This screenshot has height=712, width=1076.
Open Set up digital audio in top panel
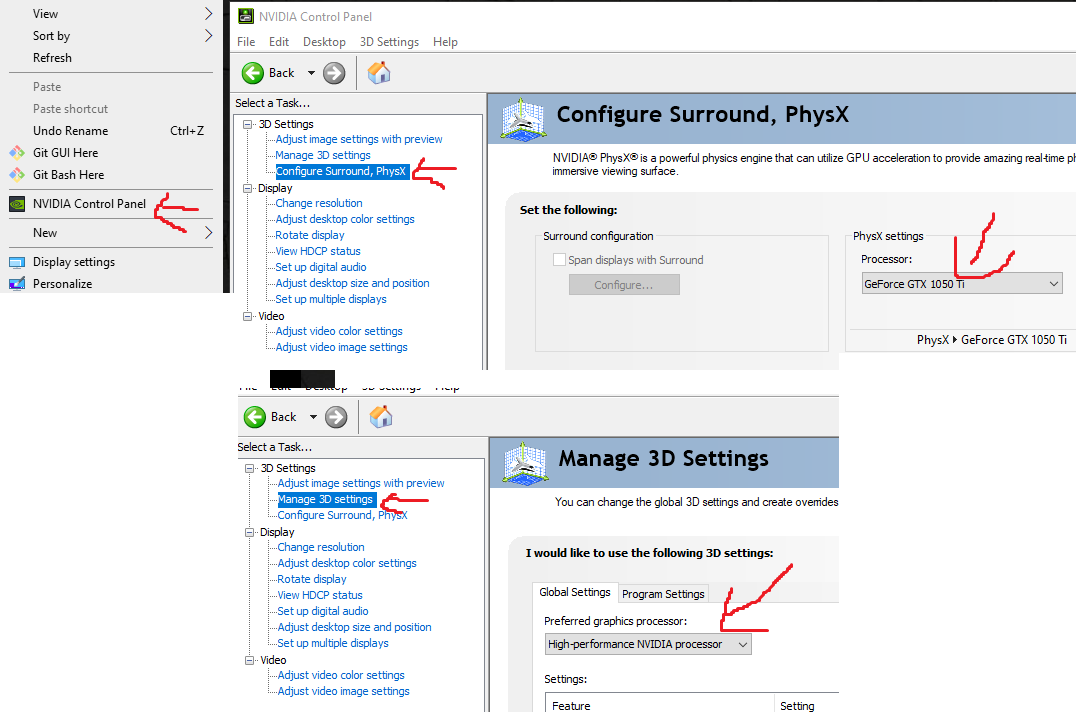(320, 267)
